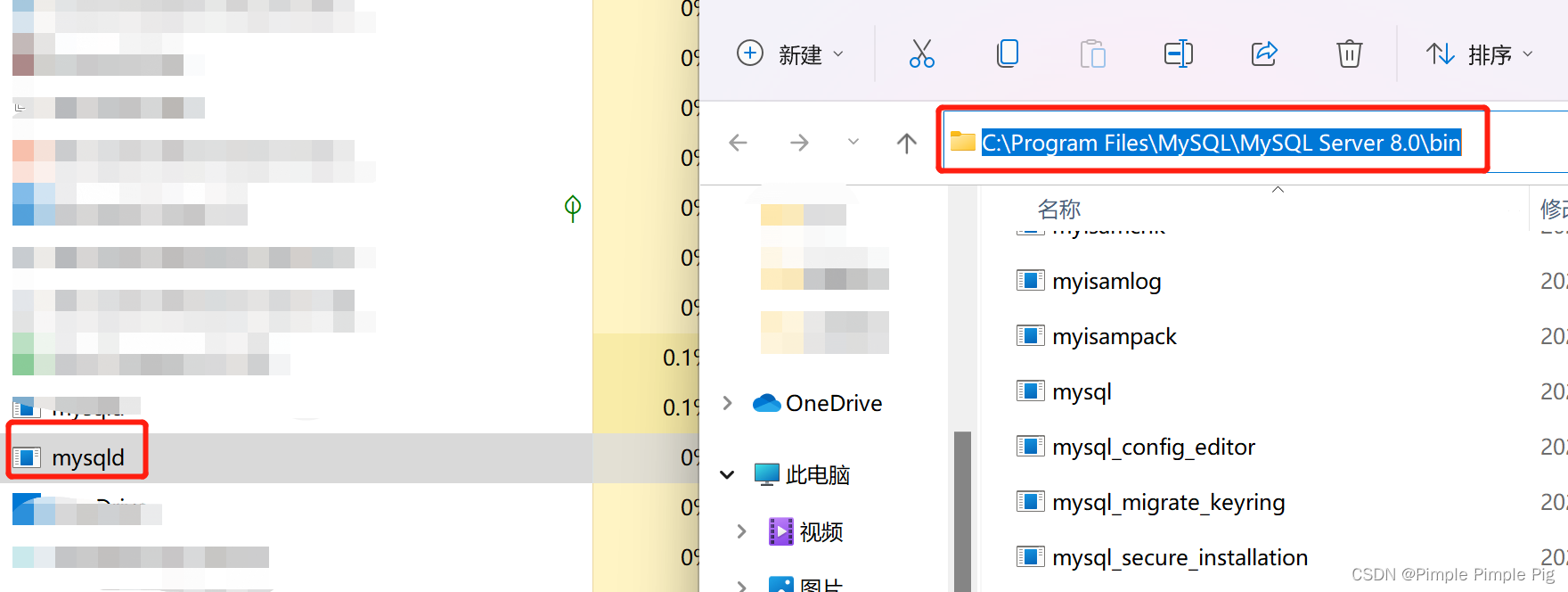Click the folder icon in address bar
Screen dimensions: 1568x592
(x=963, y=141)
